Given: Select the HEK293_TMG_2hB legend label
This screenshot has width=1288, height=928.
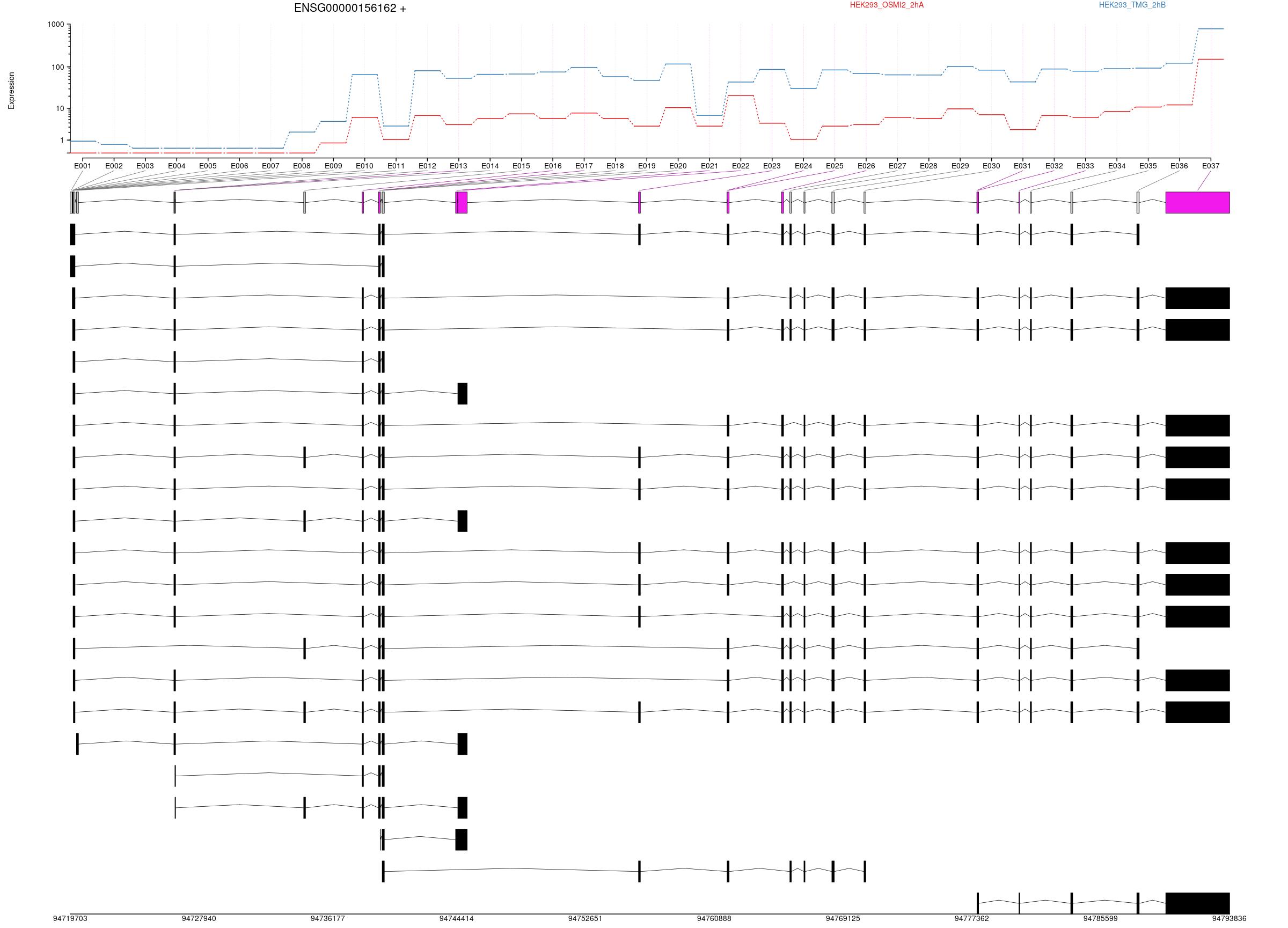Looking at the screenshot, I should (x=1132, y=5).
